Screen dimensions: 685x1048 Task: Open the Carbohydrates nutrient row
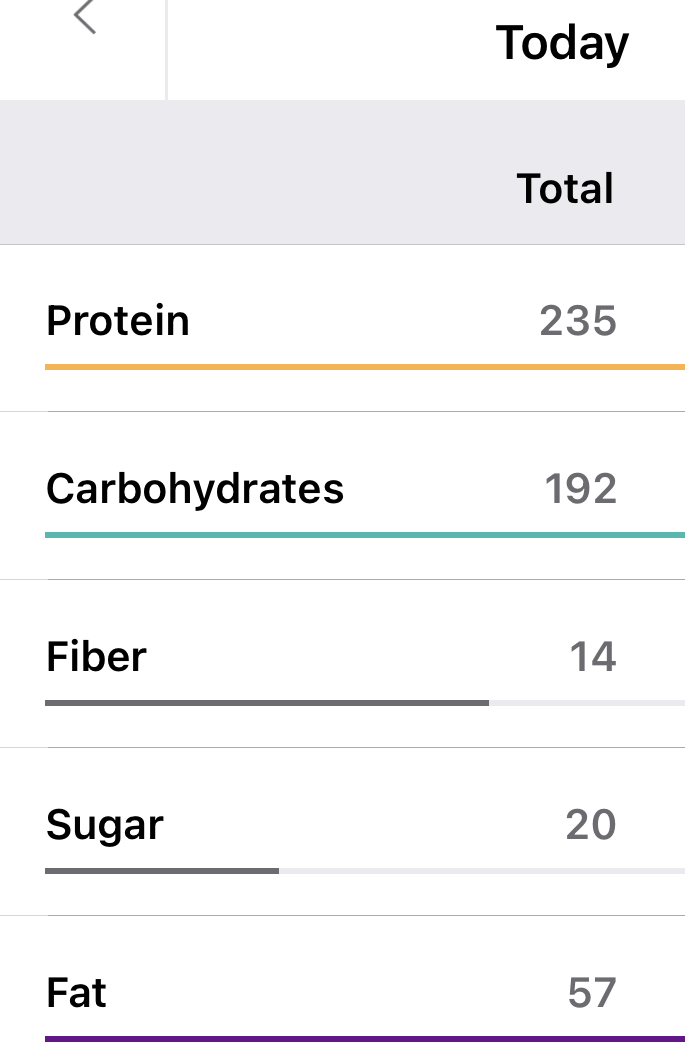coord(195,489)
